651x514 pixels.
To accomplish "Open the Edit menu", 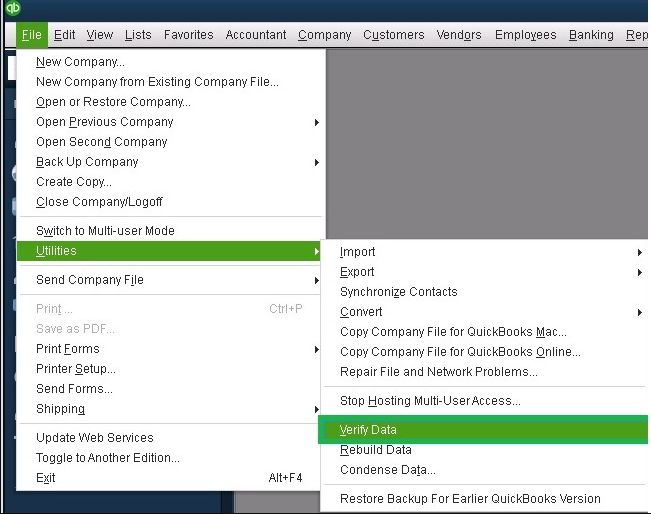I will (64, 35).
